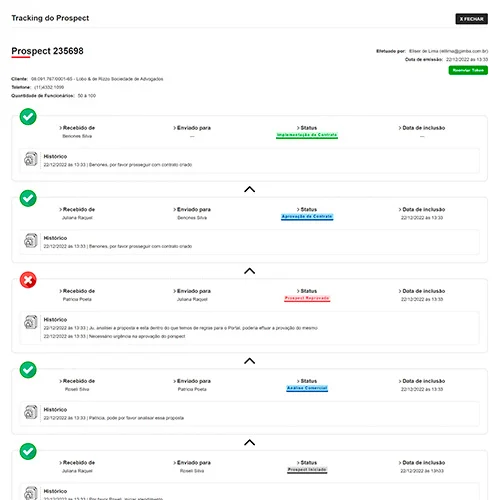
Task: Click the blue Análise Comercial status tag
Action: point(307,388)
